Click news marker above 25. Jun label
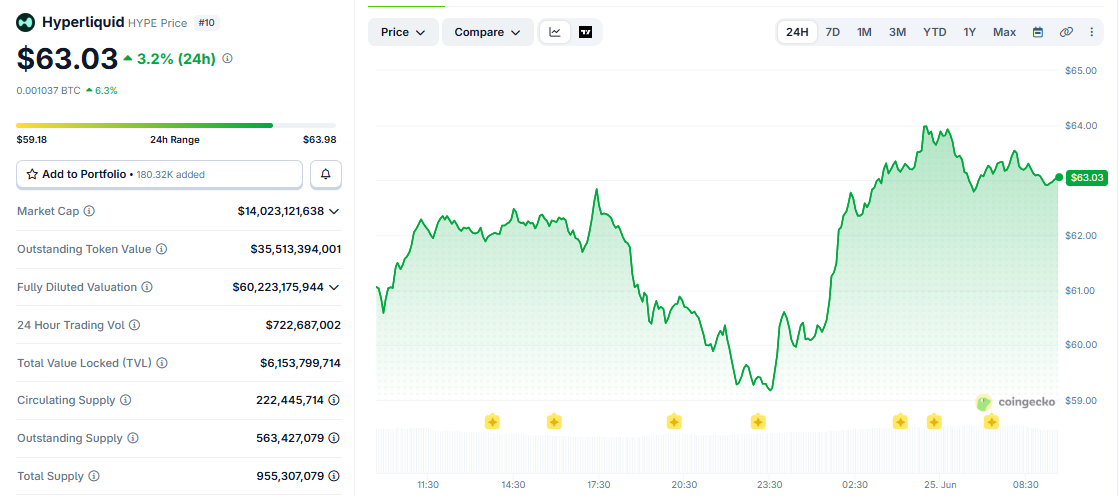The height and width of the screenshot is (496, 1118). pos(934,422)
